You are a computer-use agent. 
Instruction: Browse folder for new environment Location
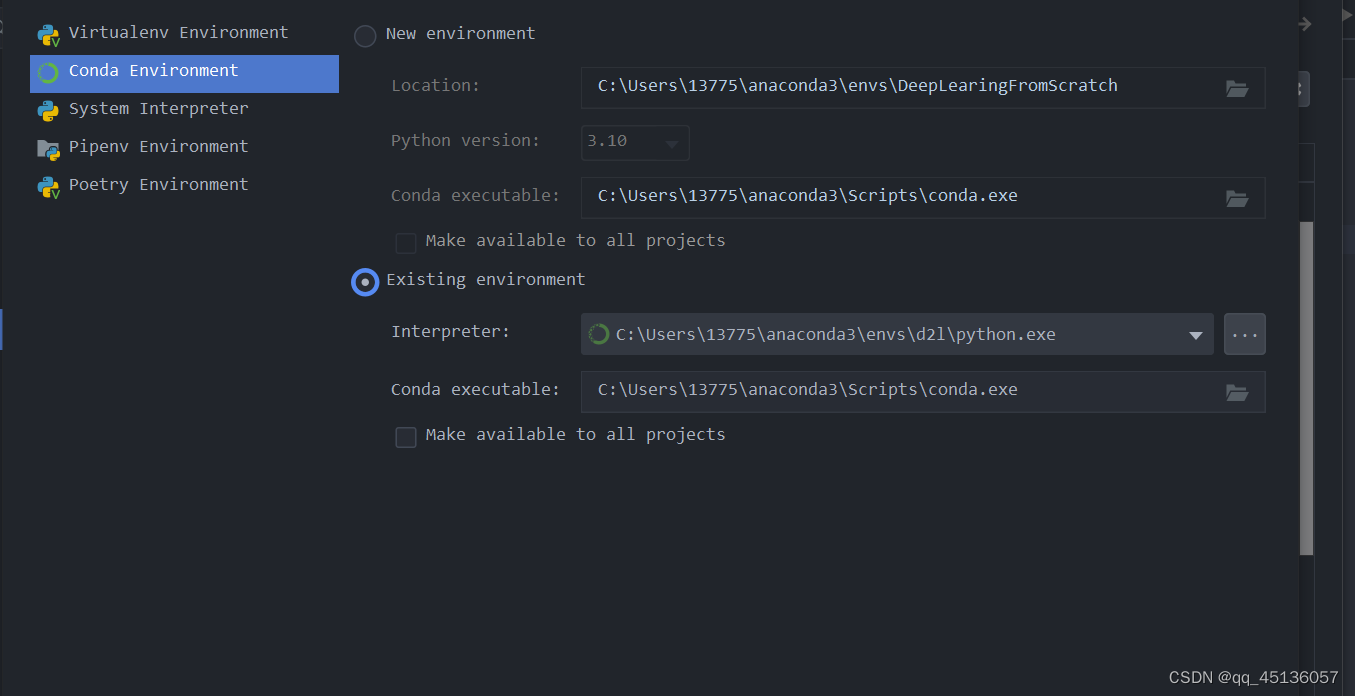[x=1237, y=88]
